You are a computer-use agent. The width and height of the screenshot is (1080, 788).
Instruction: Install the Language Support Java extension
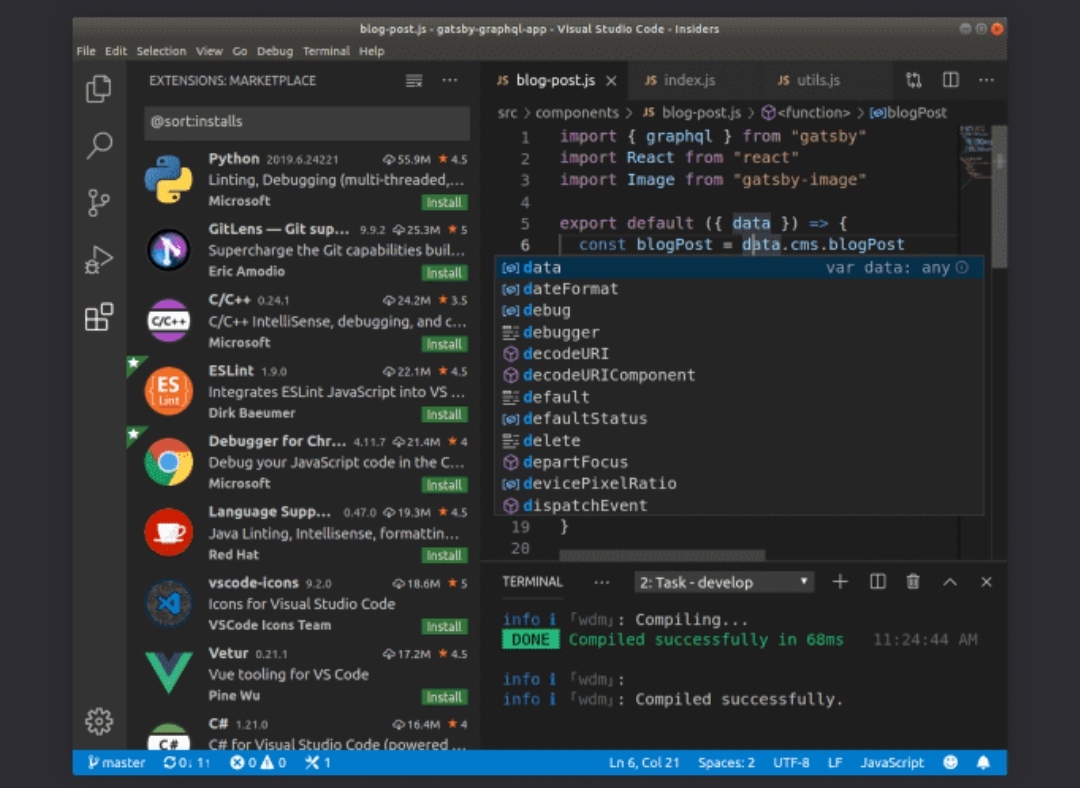444,555
